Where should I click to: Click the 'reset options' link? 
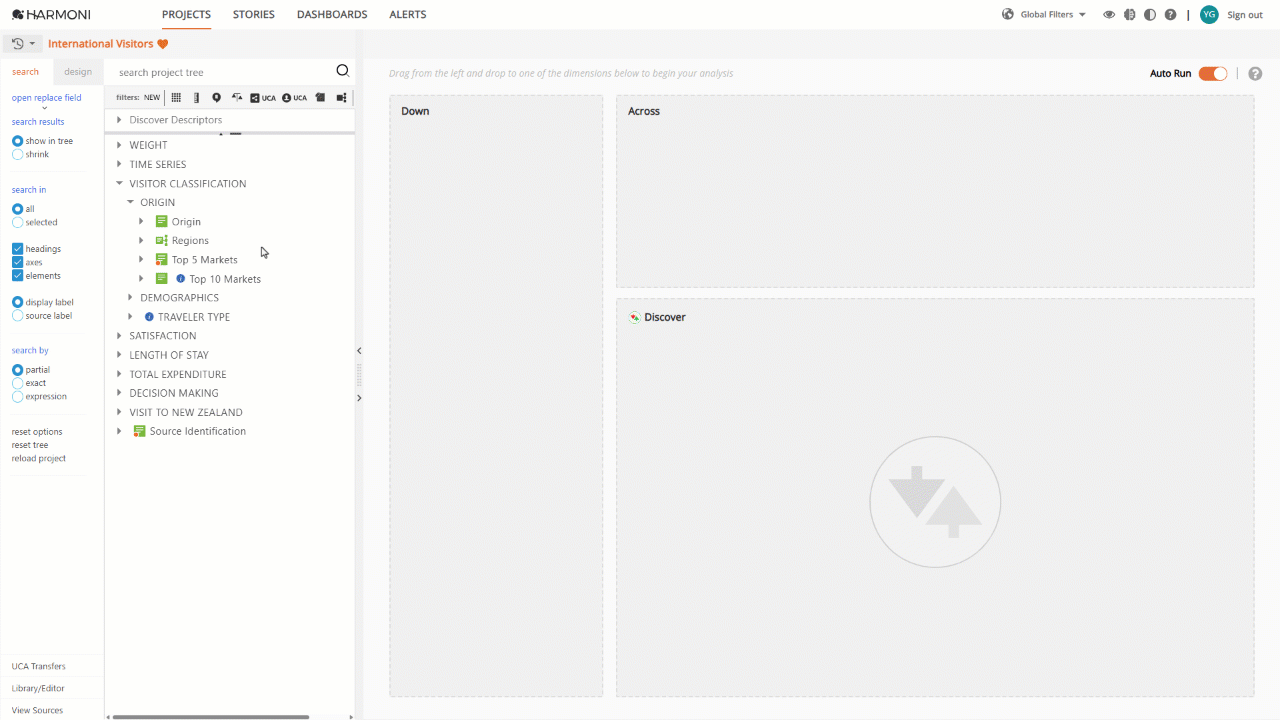click(37, 432)
